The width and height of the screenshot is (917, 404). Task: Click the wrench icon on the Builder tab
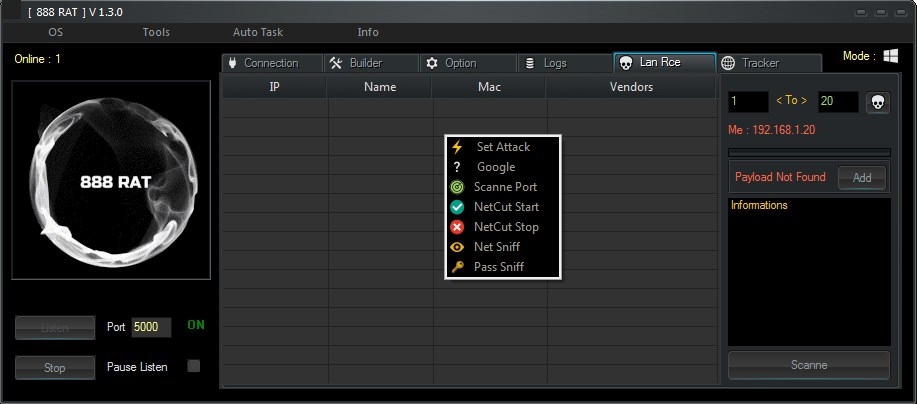coord(336,63)
